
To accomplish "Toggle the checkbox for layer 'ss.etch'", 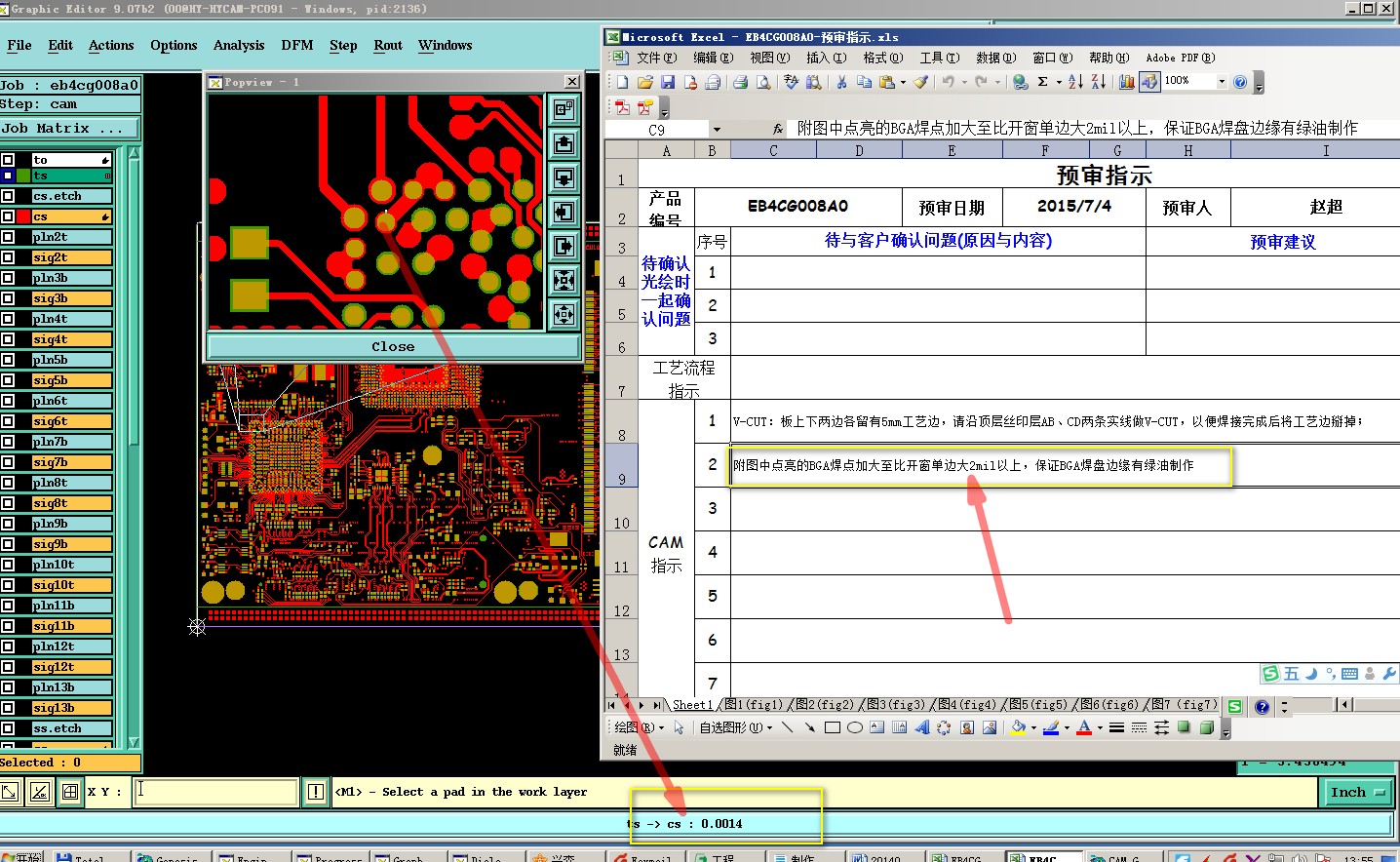I will pyautogui.click(x=8, y=728).
